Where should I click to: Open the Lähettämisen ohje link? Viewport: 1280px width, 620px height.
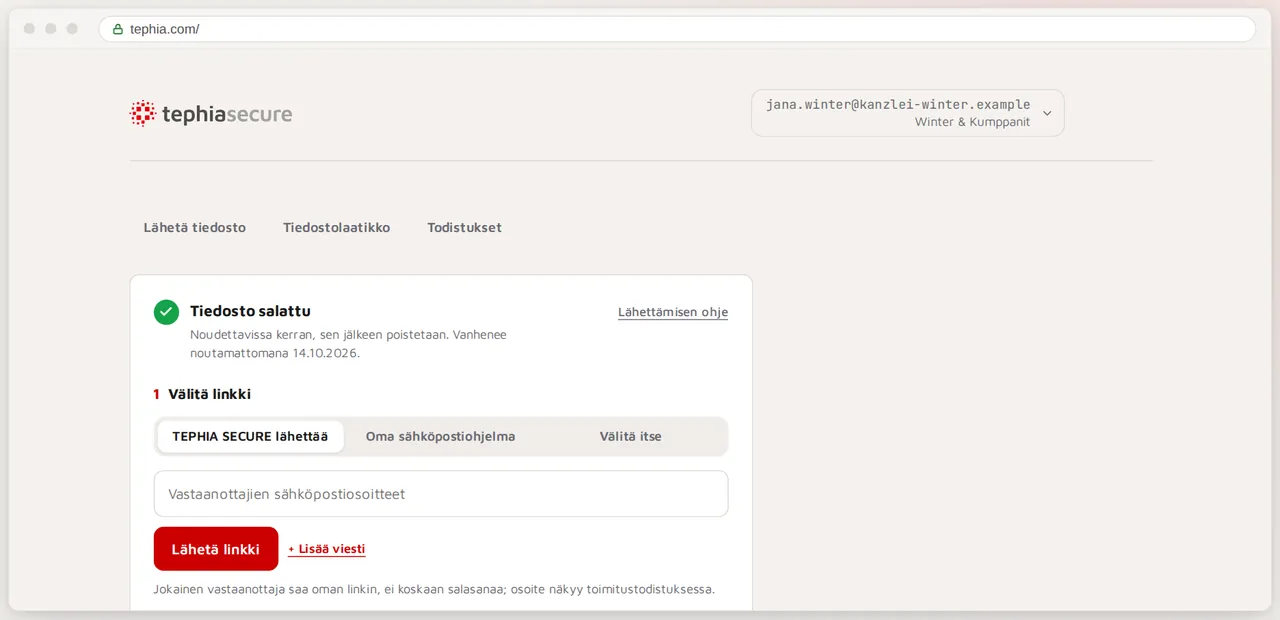point(673,312)
